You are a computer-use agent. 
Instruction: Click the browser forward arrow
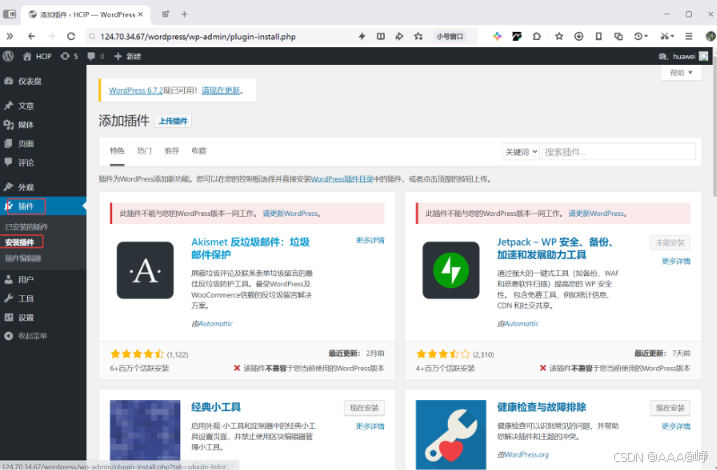pos(51,36)
